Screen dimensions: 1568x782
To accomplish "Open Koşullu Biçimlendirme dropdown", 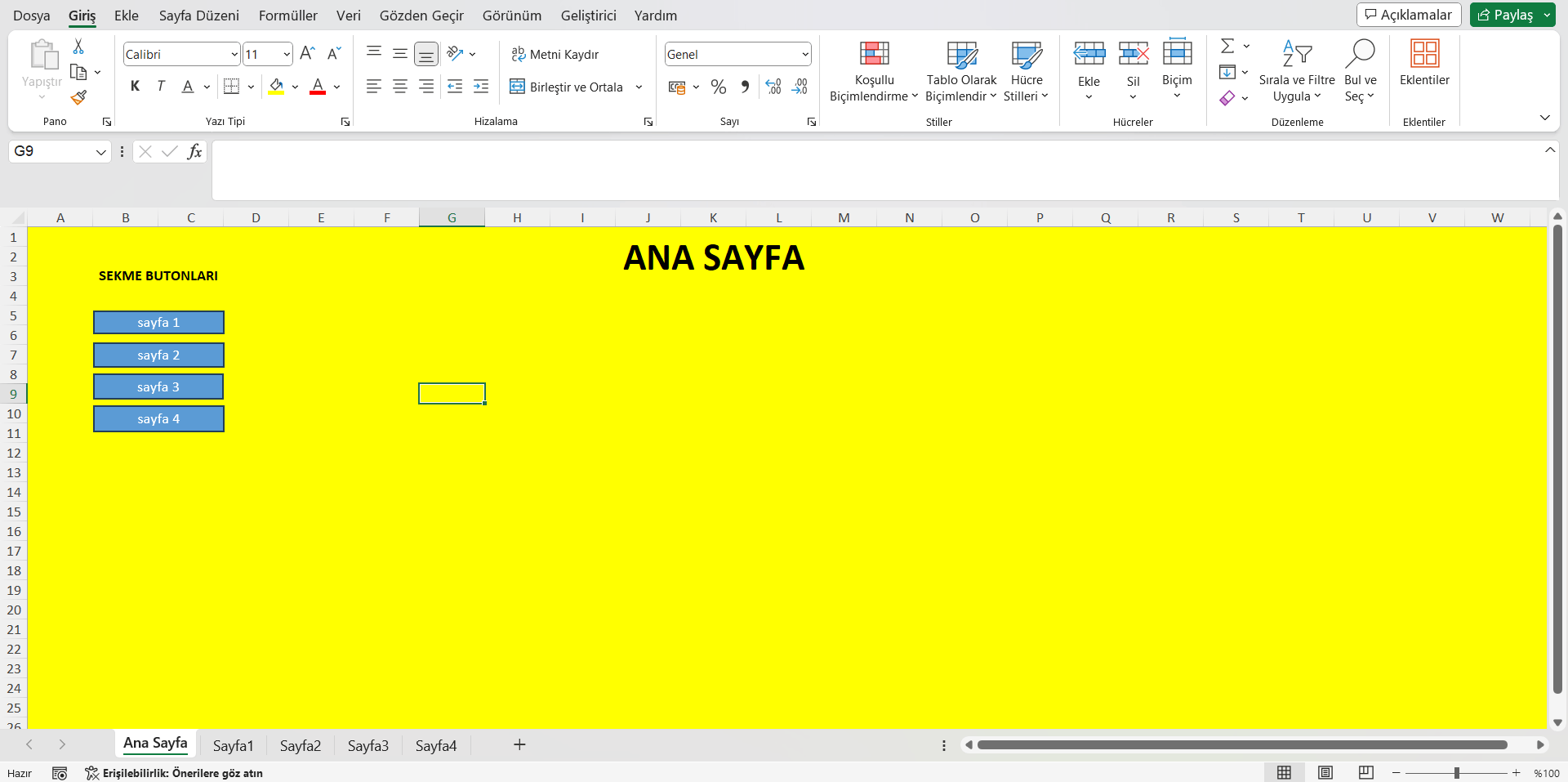I will 874,72.
